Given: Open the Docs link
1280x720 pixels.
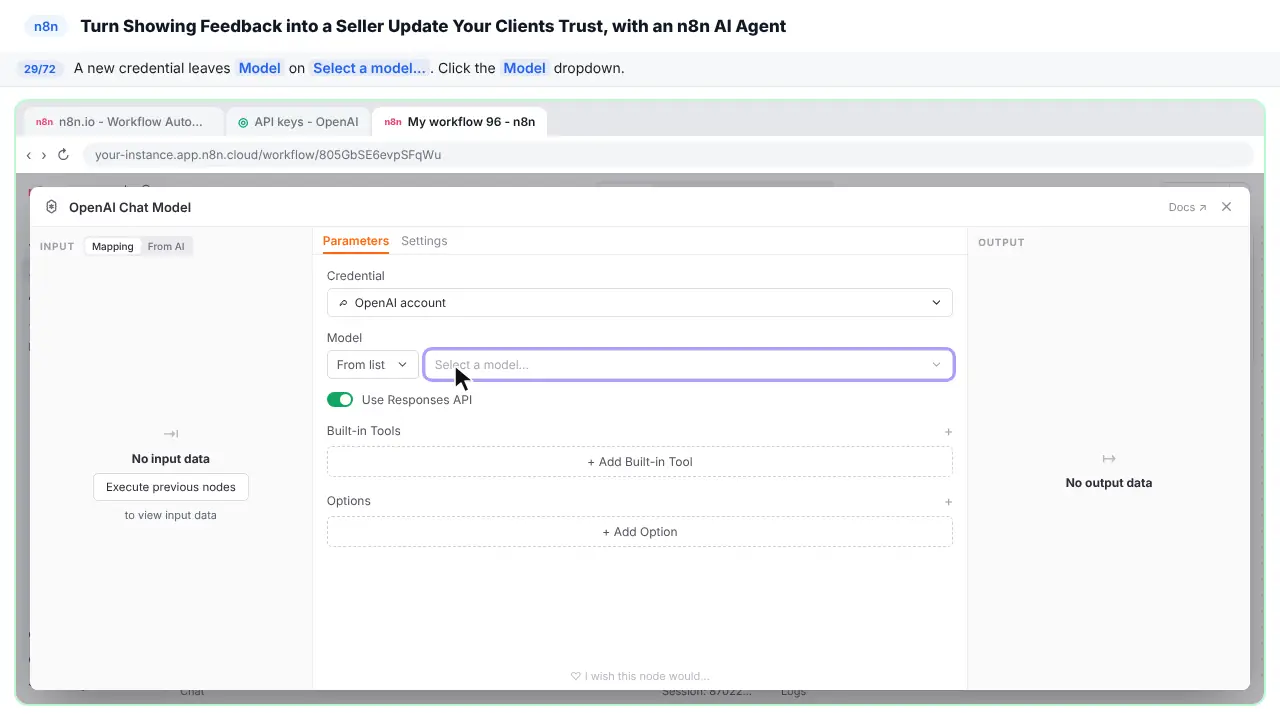Looking at the screenshot, I should tap(1187, 207).
